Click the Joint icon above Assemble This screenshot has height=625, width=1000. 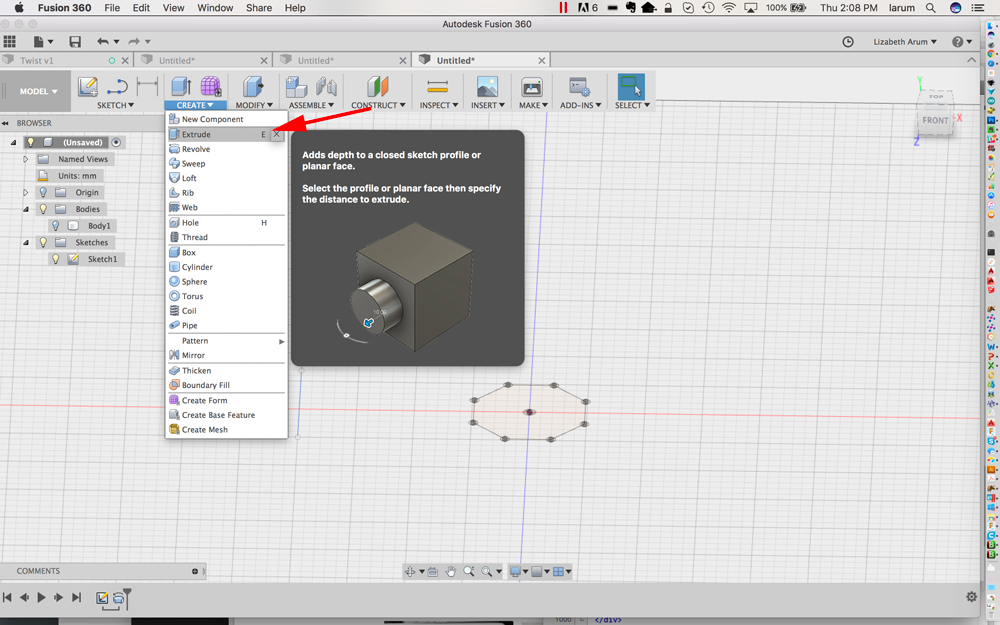point(327,86)
